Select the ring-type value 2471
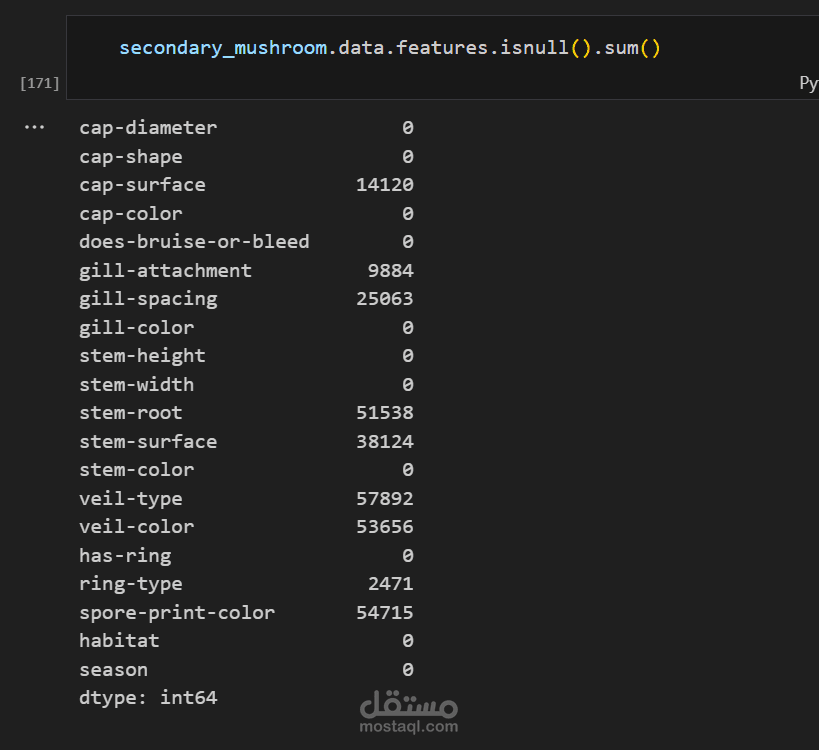The height and width of the screenshot is (750, 819). (x=391, y=584)
